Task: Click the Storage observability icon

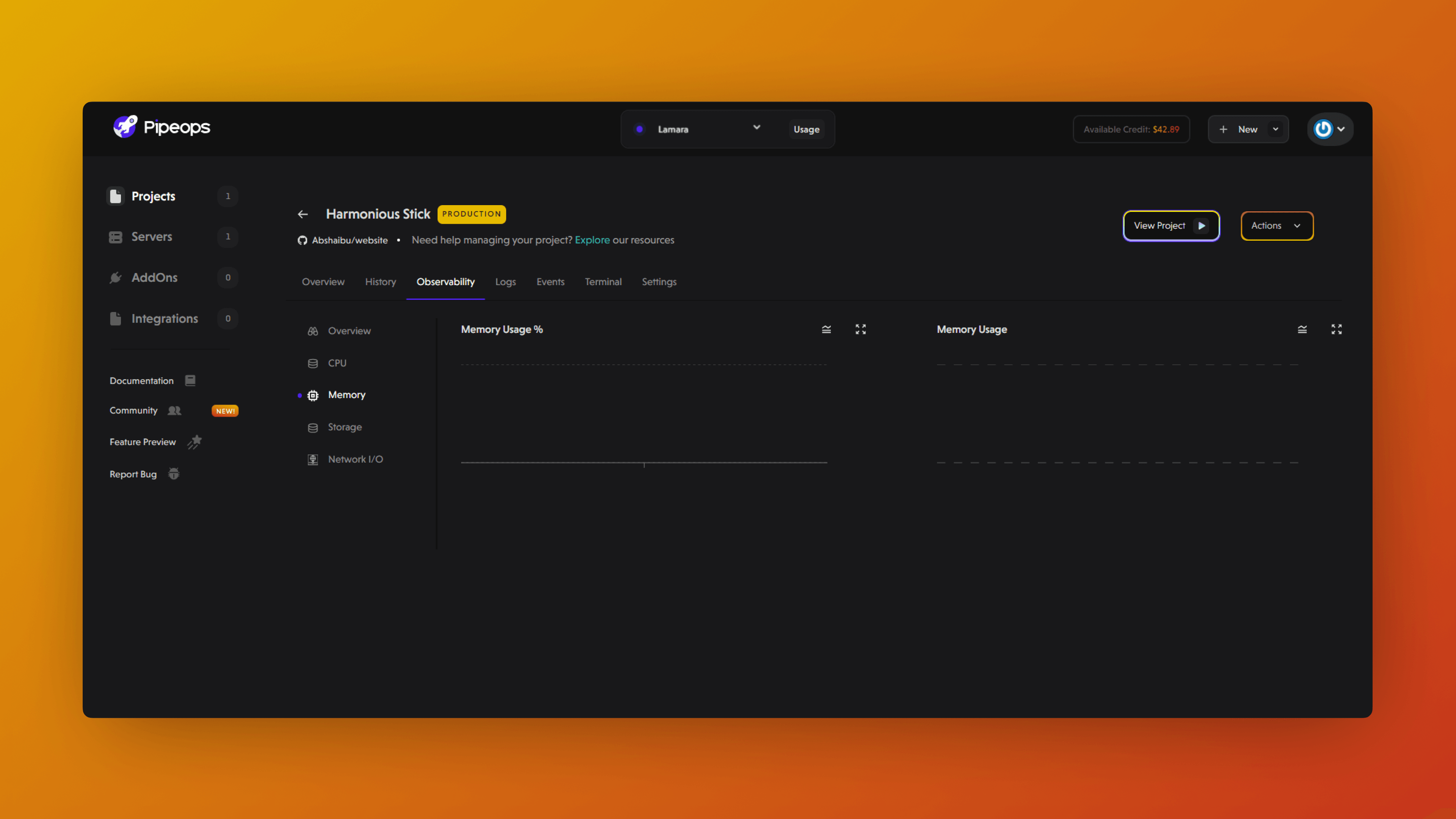Action: (x=313, y=427)
